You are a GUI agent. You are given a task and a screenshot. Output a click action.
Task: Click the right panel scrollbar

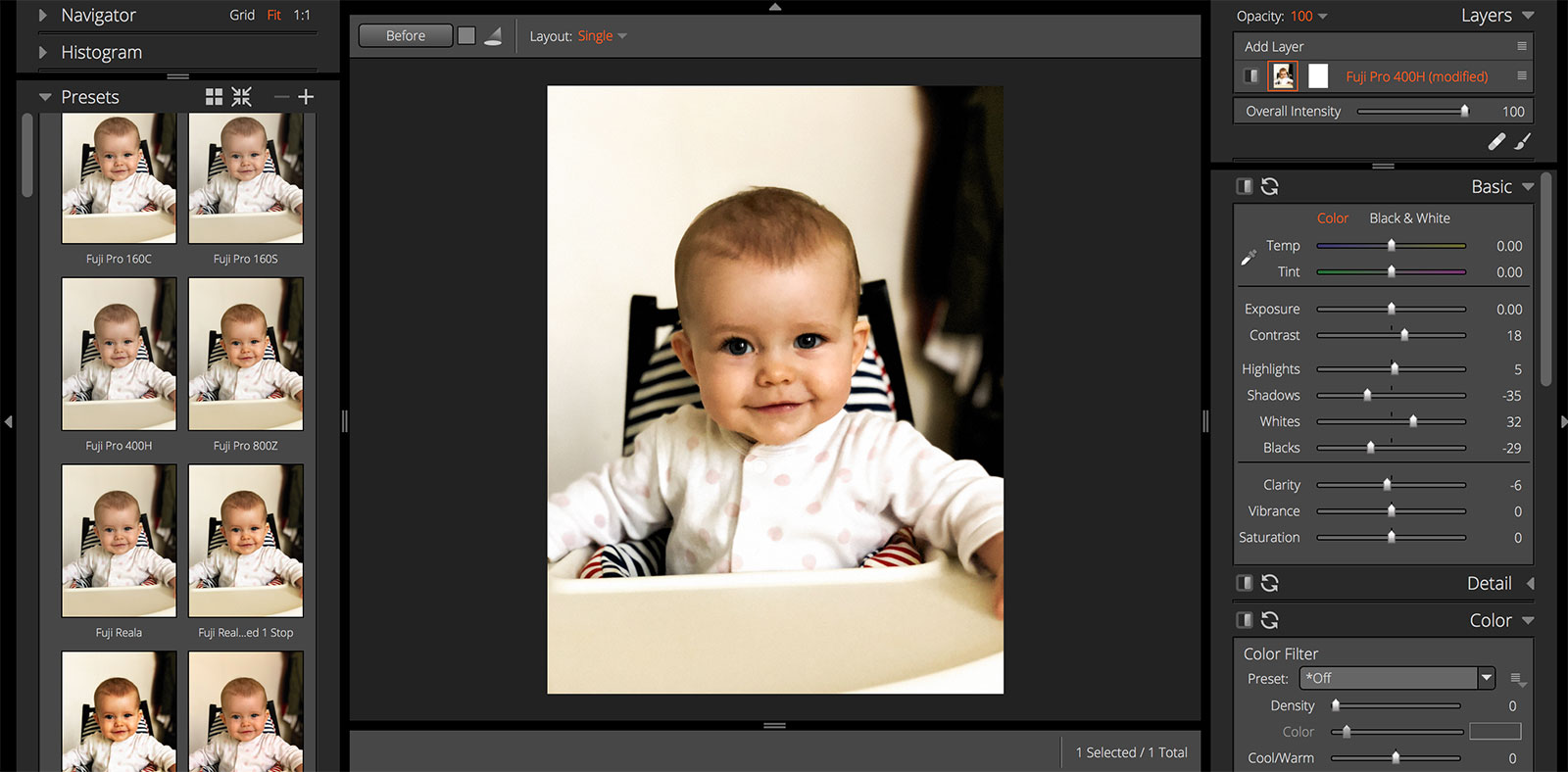tap(1546, 279)
